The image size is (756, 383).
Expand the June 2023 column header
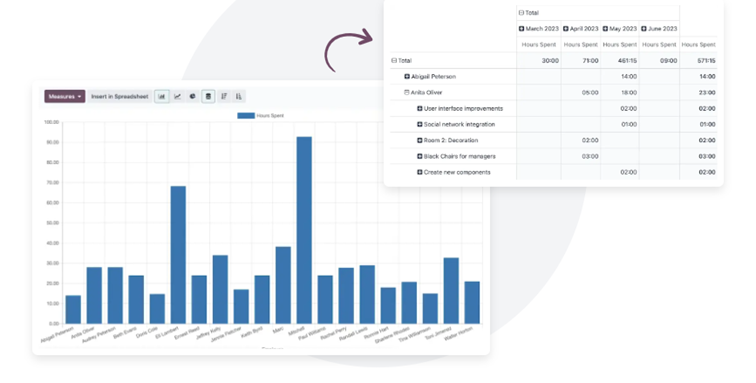click(x=659, y=29)
